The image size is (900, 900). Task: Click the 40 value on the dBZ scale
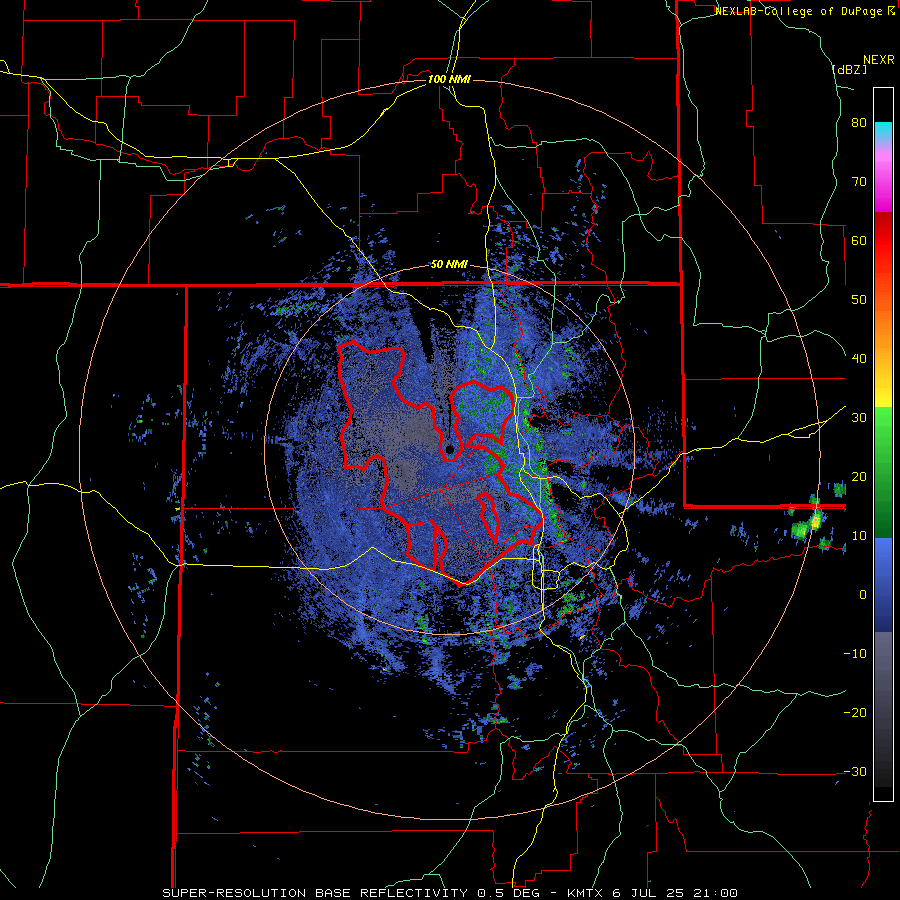click(x=859, y=359)
